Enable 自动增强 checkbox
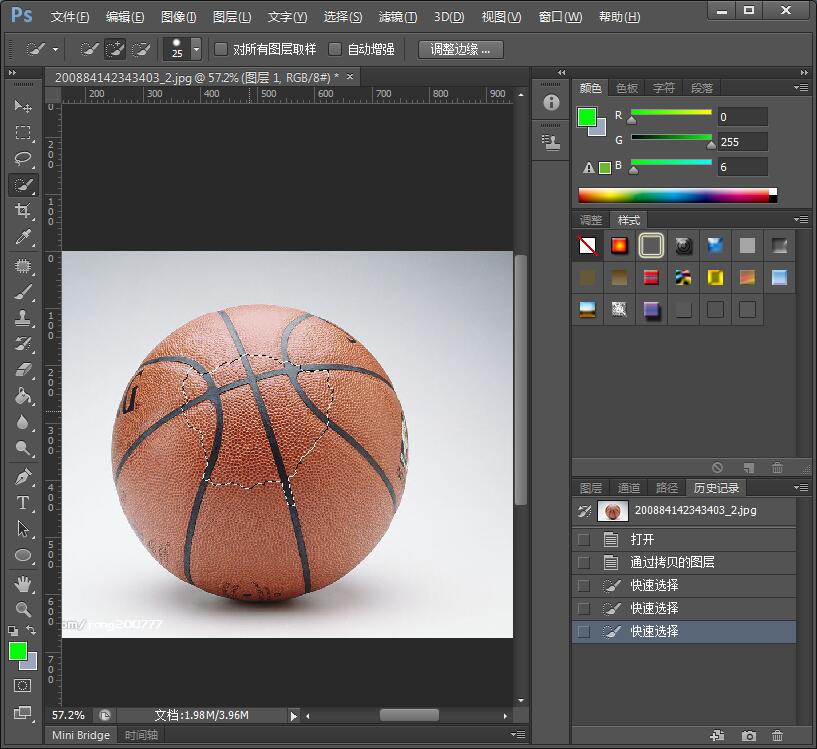Viewport: 817px width, 749px height. pyautogui.click(x=335, y=49)
